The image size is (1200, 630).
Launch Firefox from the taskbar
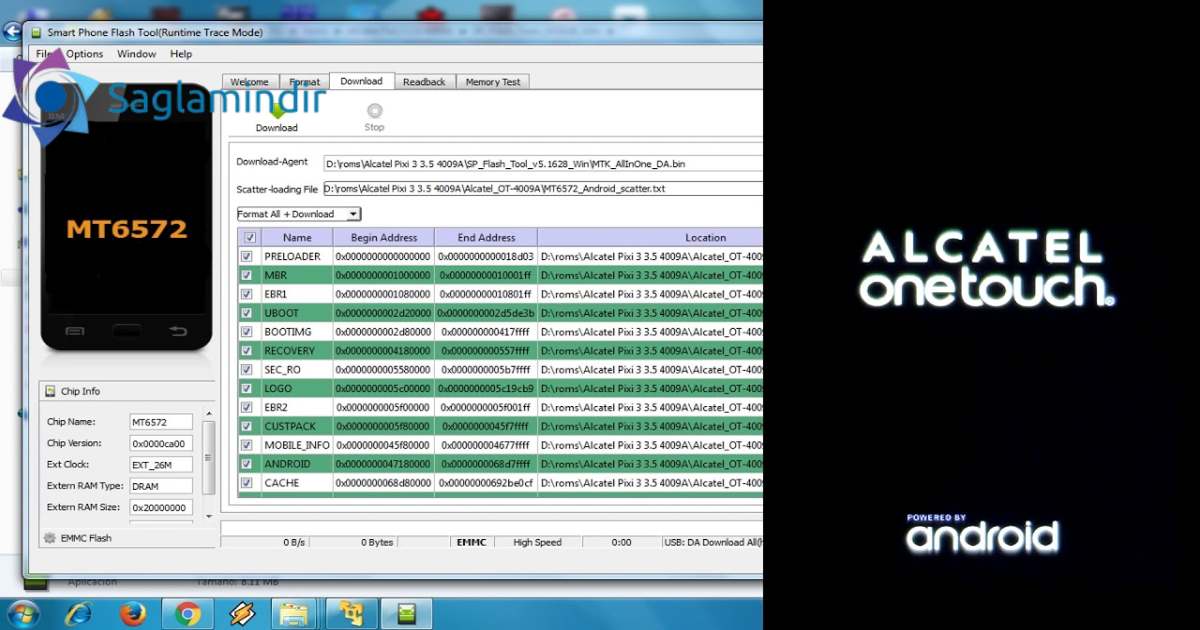point(132,613)
